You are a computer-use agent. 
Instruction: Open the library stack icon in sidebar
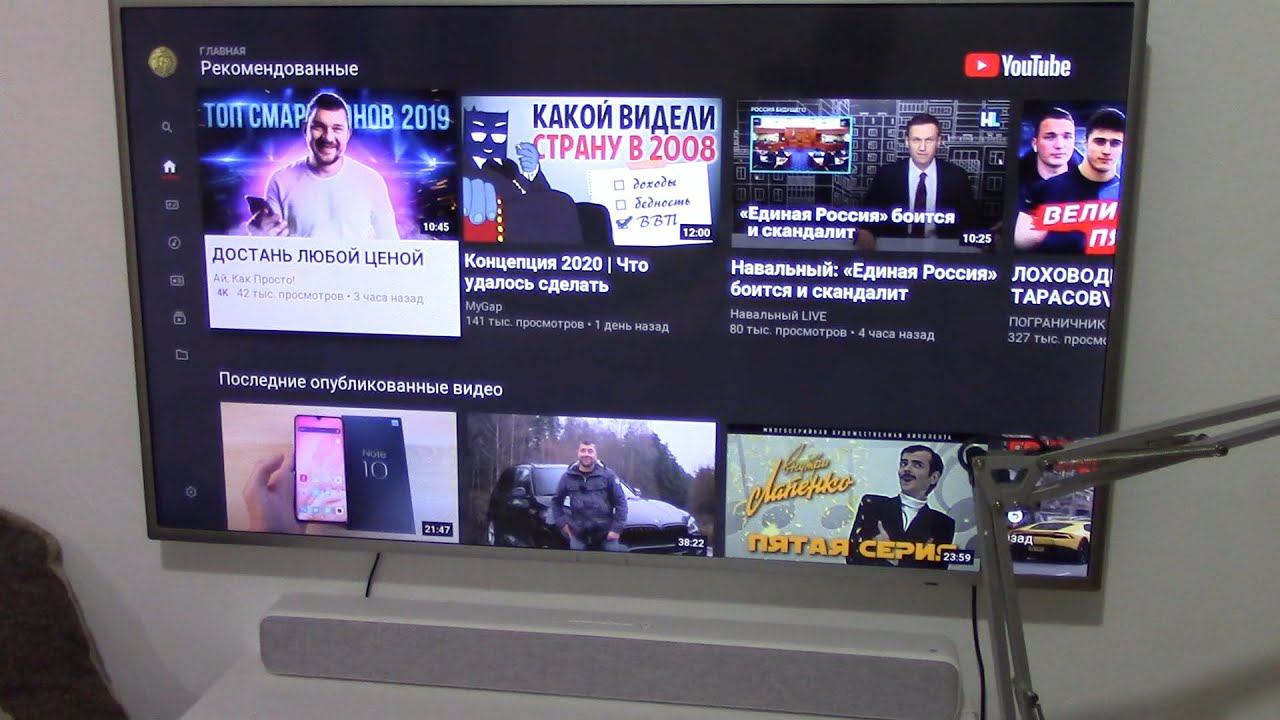(179, 318)
